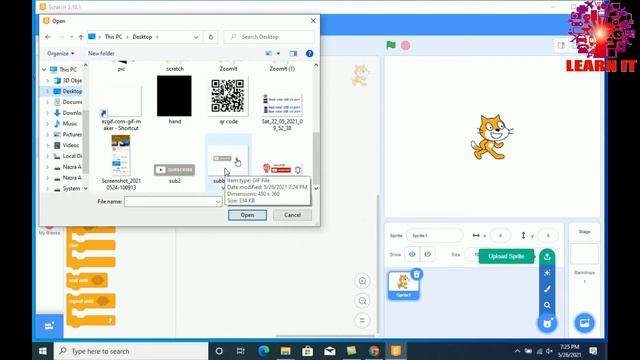Click the red stop button
The image size is (640, 360).
click(405, 45)
